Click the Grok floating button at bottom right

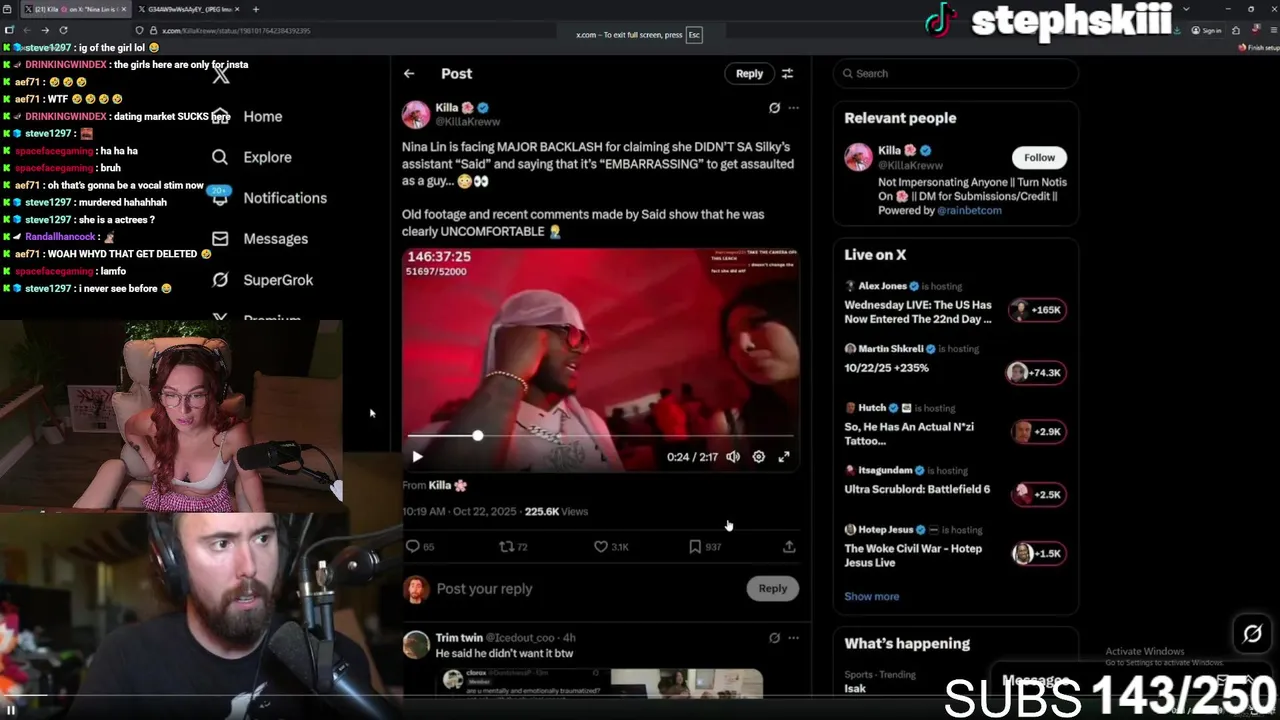[1252, 634]
